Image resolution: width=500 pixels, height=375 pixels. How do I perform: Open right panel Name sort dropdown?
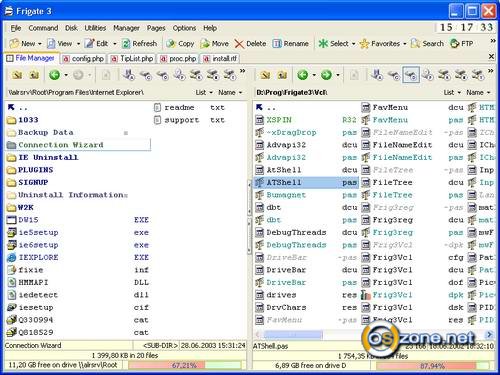pyautogui.click(x=478, y=92)
